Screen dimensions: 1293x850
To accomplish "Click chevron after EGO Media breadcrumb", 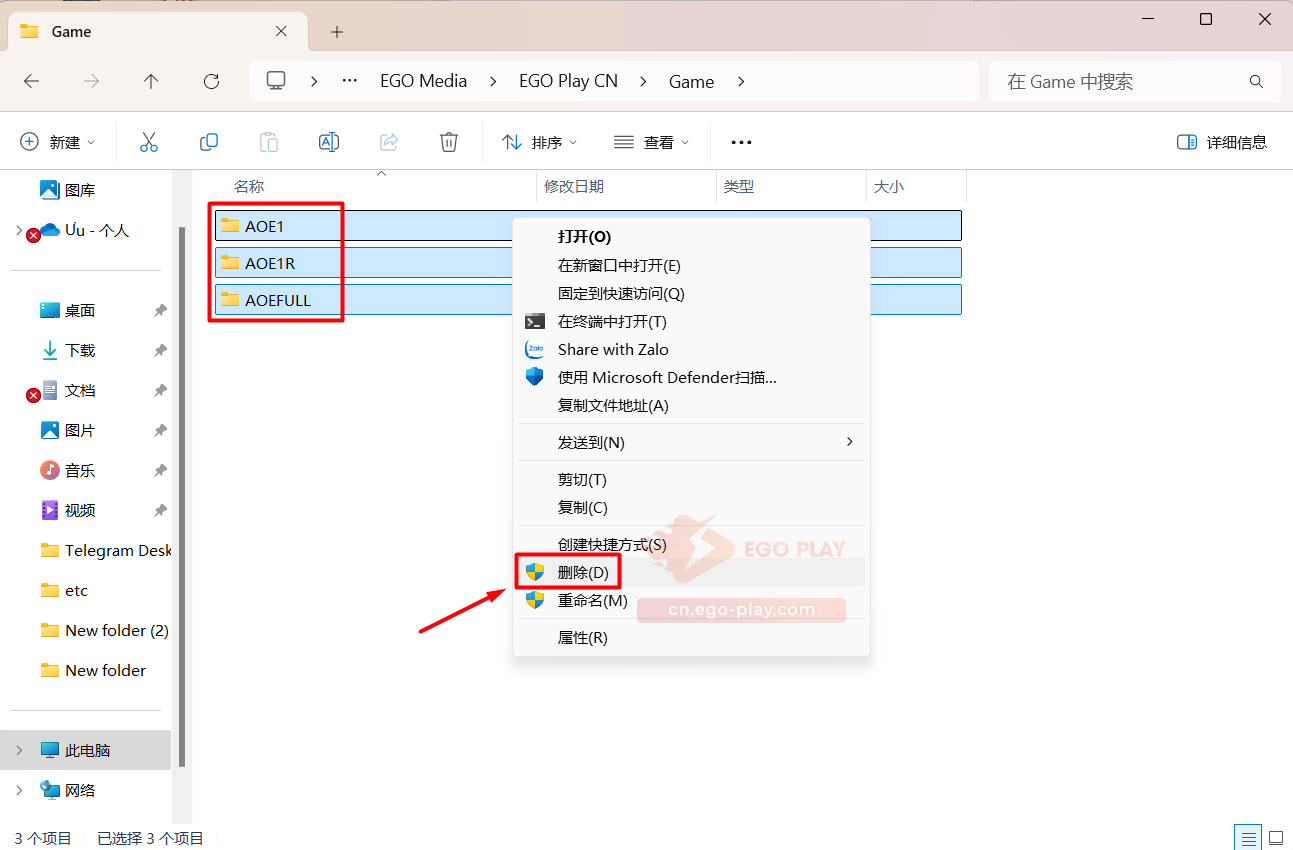I will tap(493, 81).
